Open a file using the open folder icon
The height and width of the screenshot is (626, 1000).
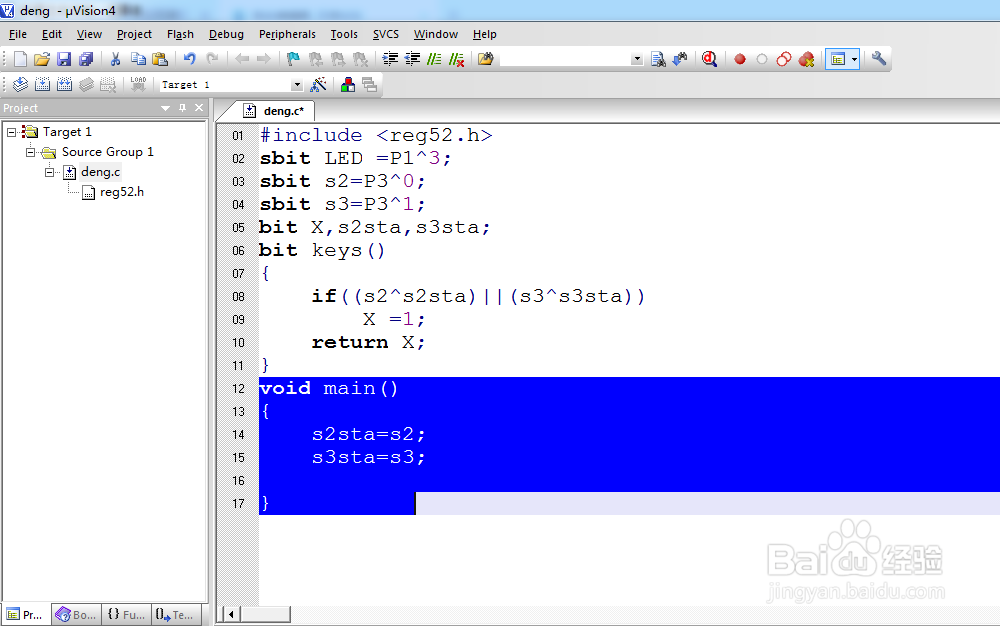[42, 59]
